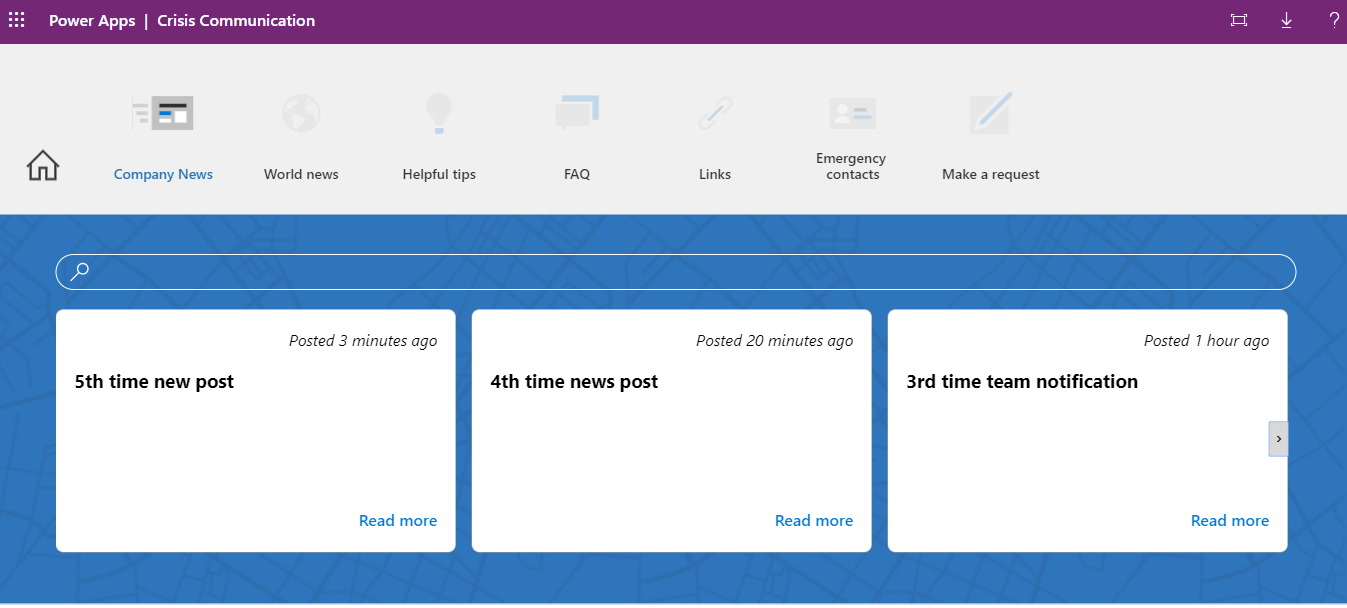Open the help question mark icon
The height and width of the screenshot is (608, 1347).
(x=1334, y=20)
